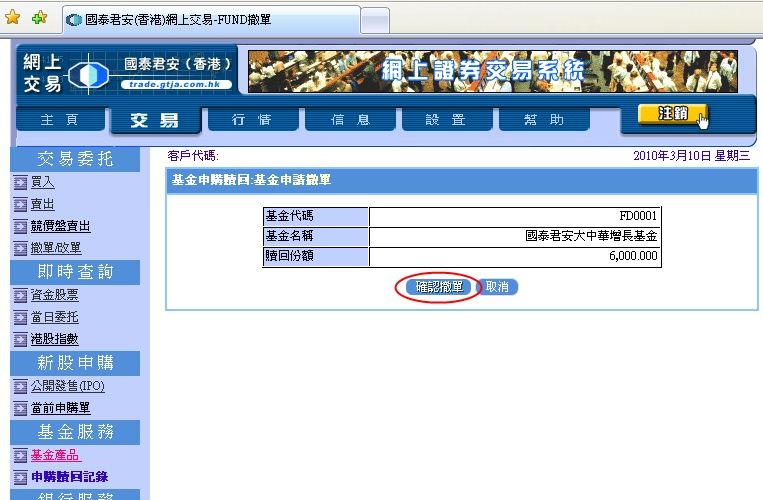Open the 基金產品 link
Viewport: 763px width, 500px height.
(x=55, y=455)
